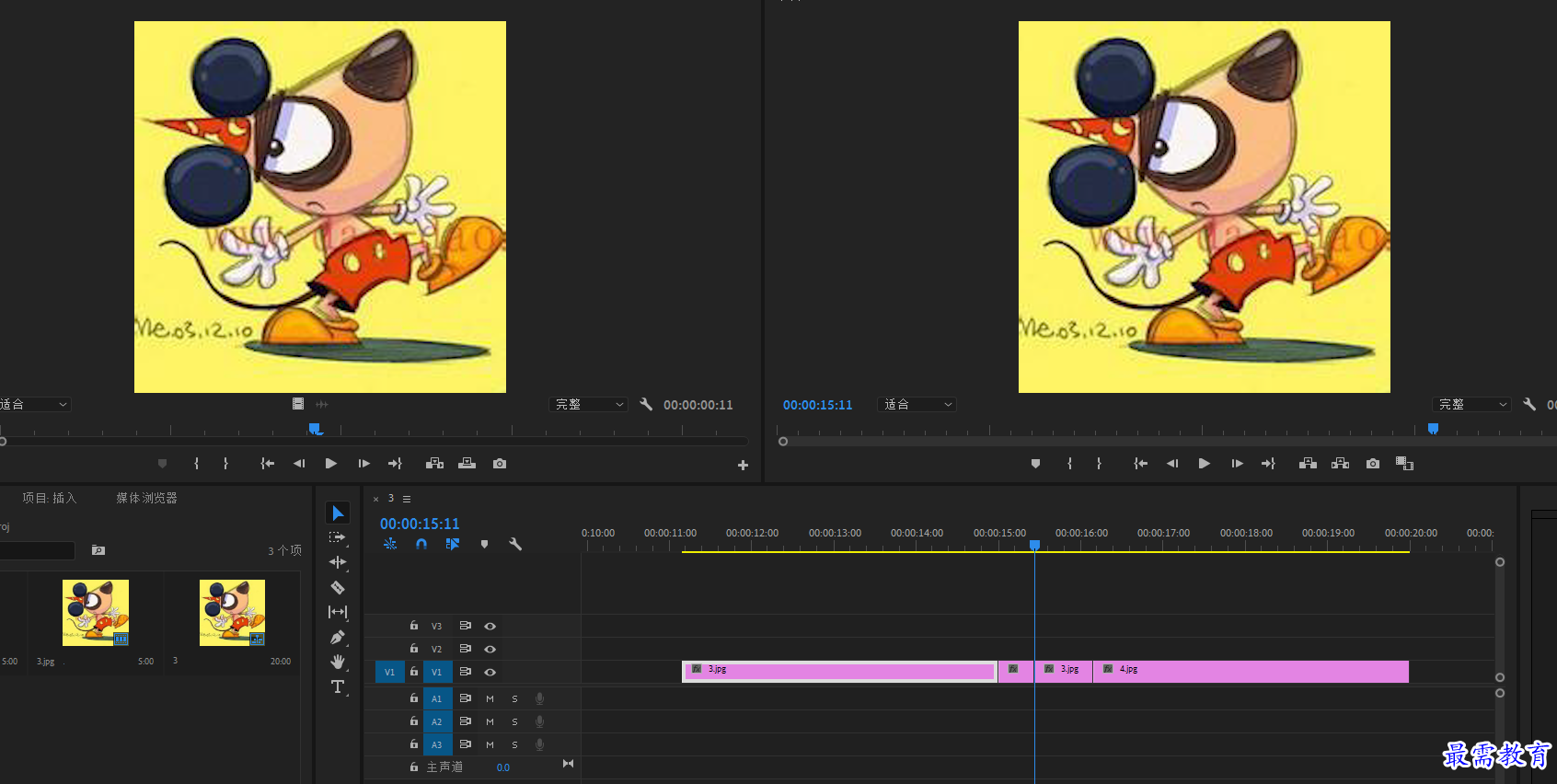The height and width of the screenshot is (784, 1557).
Task: Open Source Monitor zoom level dropdown 适合
Action: click(35, 404)
